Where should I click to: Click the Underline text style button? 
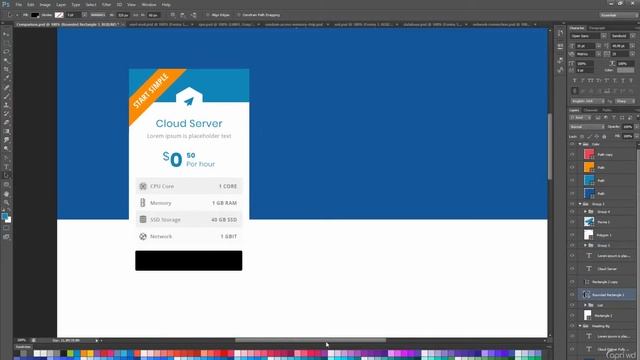click(623, 81)
